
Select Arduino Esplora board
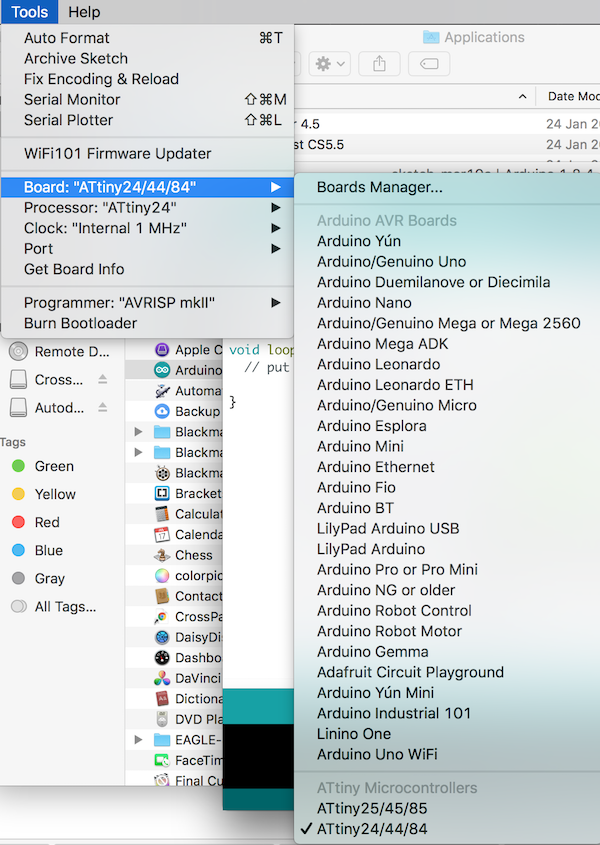[x=447, y=426]
